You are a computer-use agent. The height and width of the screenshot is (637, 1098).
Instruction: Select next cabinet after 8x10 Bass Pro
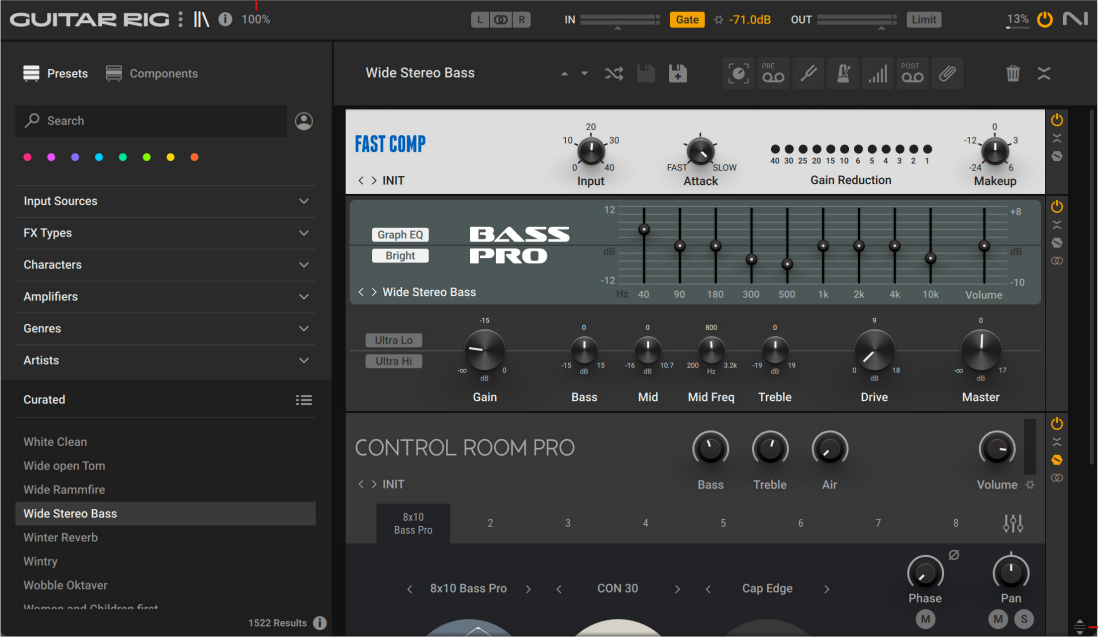(x=528, y=589)
